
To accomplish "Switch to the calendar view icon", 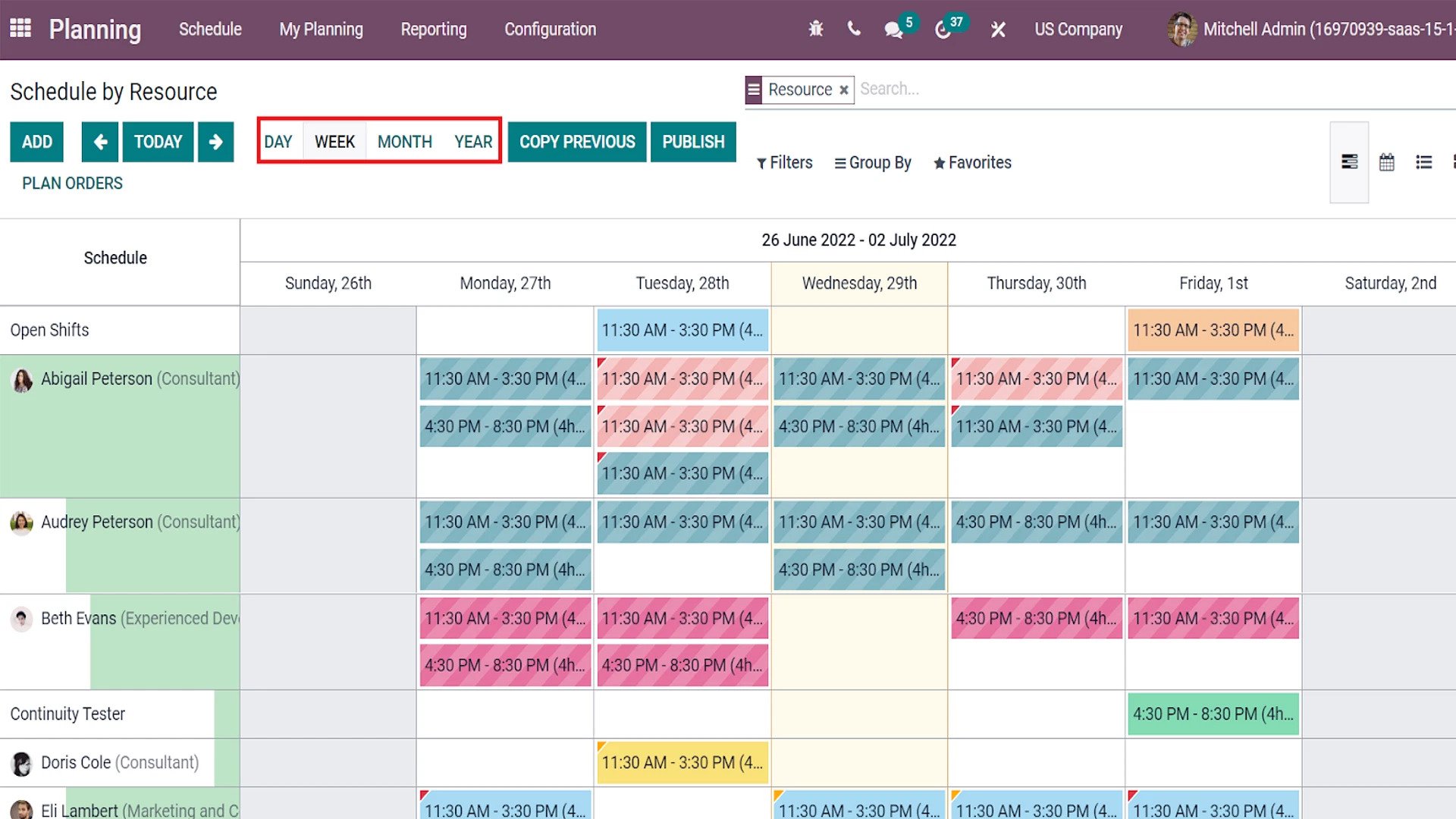I will [1386, 162].
